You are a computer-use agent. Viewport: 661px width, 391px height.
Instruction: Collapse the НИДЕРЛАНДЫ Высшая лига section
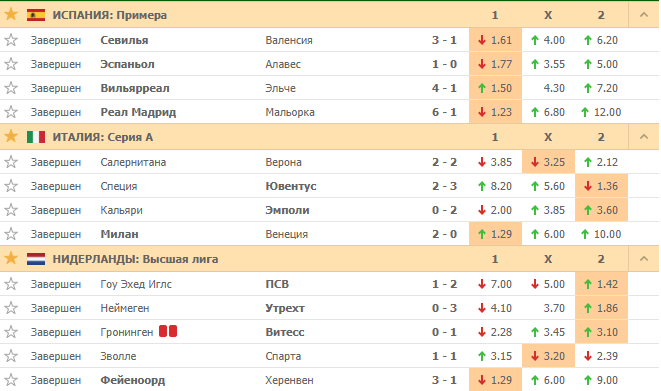(644, 258)
